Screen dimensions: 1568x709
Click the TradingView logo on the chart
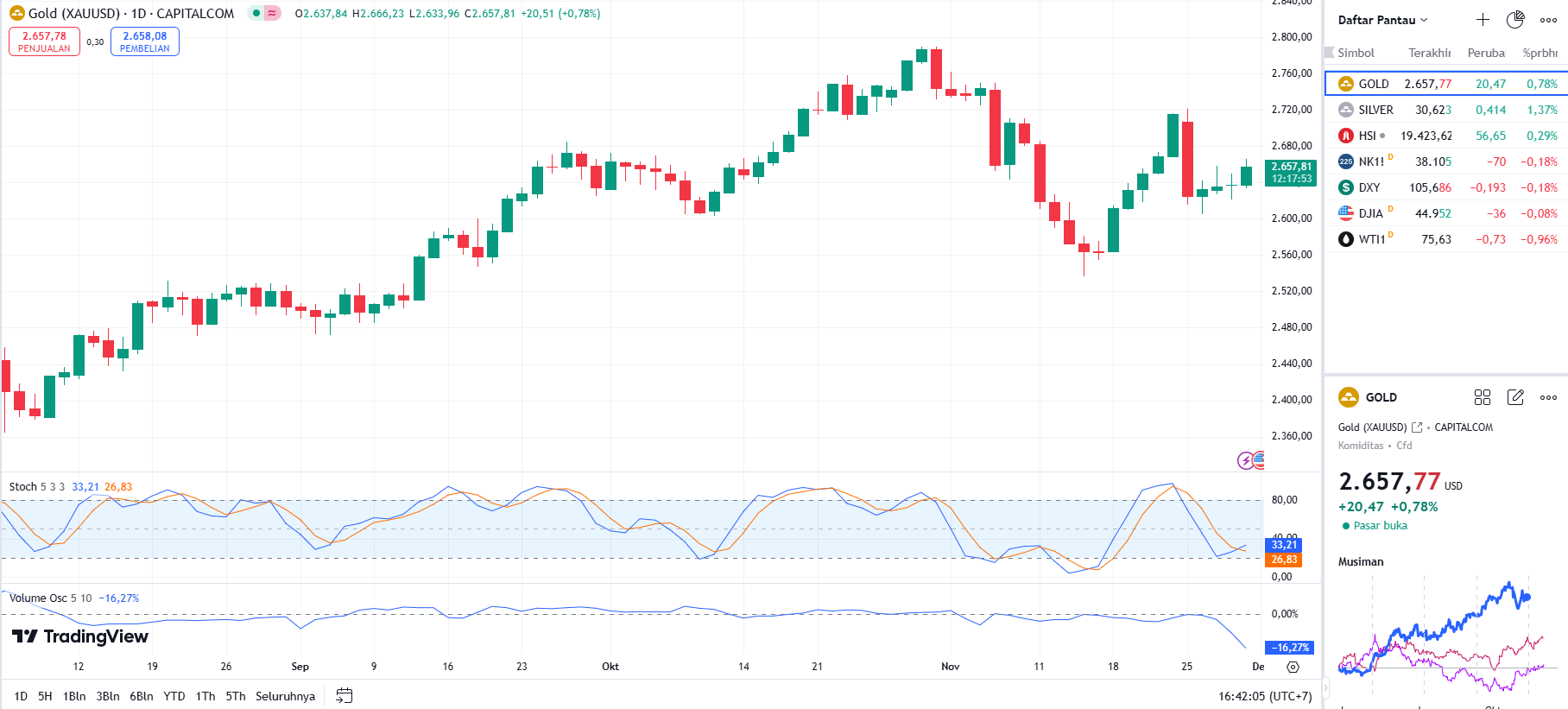(80, 636)
